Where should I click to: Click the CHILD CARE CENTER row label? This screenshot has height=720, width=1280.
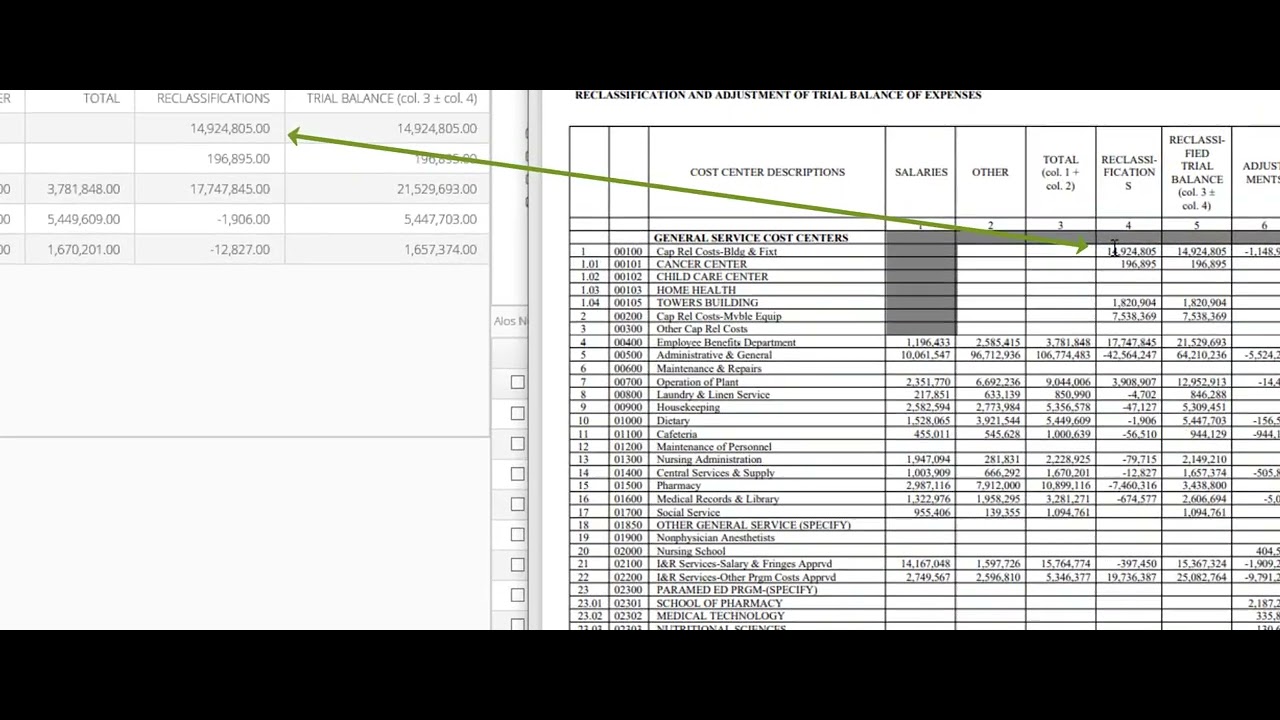coord(712,277)
